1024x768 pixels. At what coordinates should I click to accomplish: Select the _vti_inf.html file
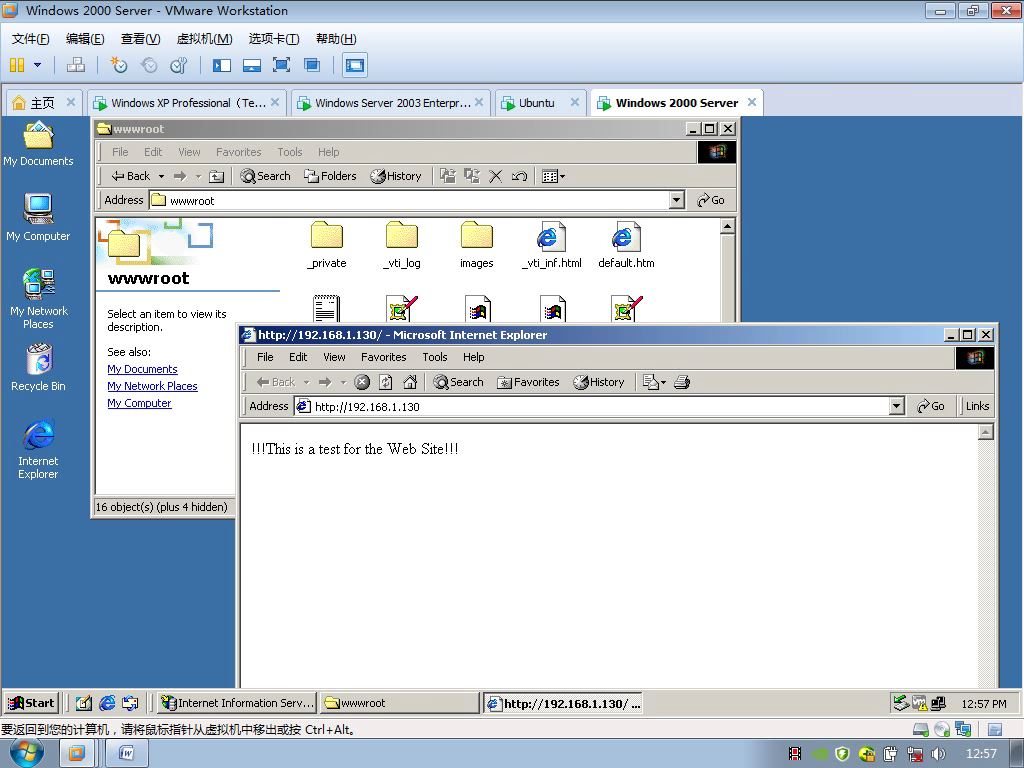[x=552, y=245]
